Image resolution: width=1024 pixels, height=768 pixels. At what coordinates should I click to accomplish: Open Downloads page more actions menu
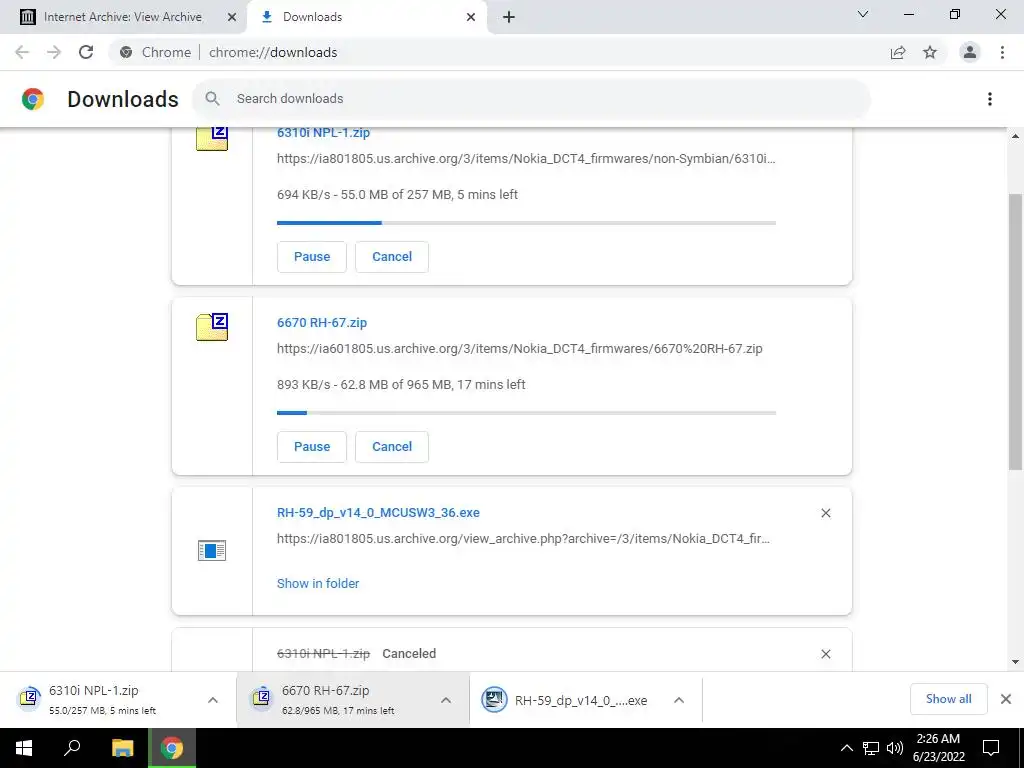point(990,99)
